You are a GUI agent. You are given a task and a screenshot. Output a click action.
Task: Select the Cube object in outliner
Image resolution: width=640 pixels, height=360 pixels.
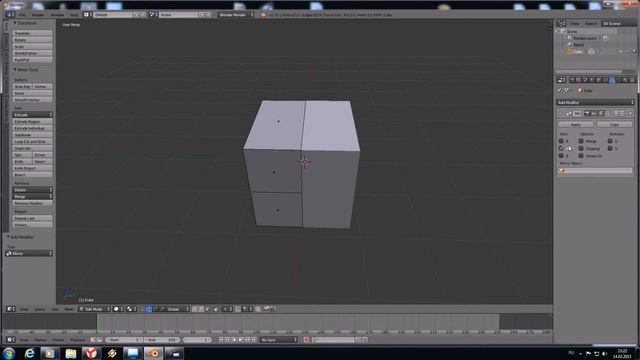click(578, 52)
